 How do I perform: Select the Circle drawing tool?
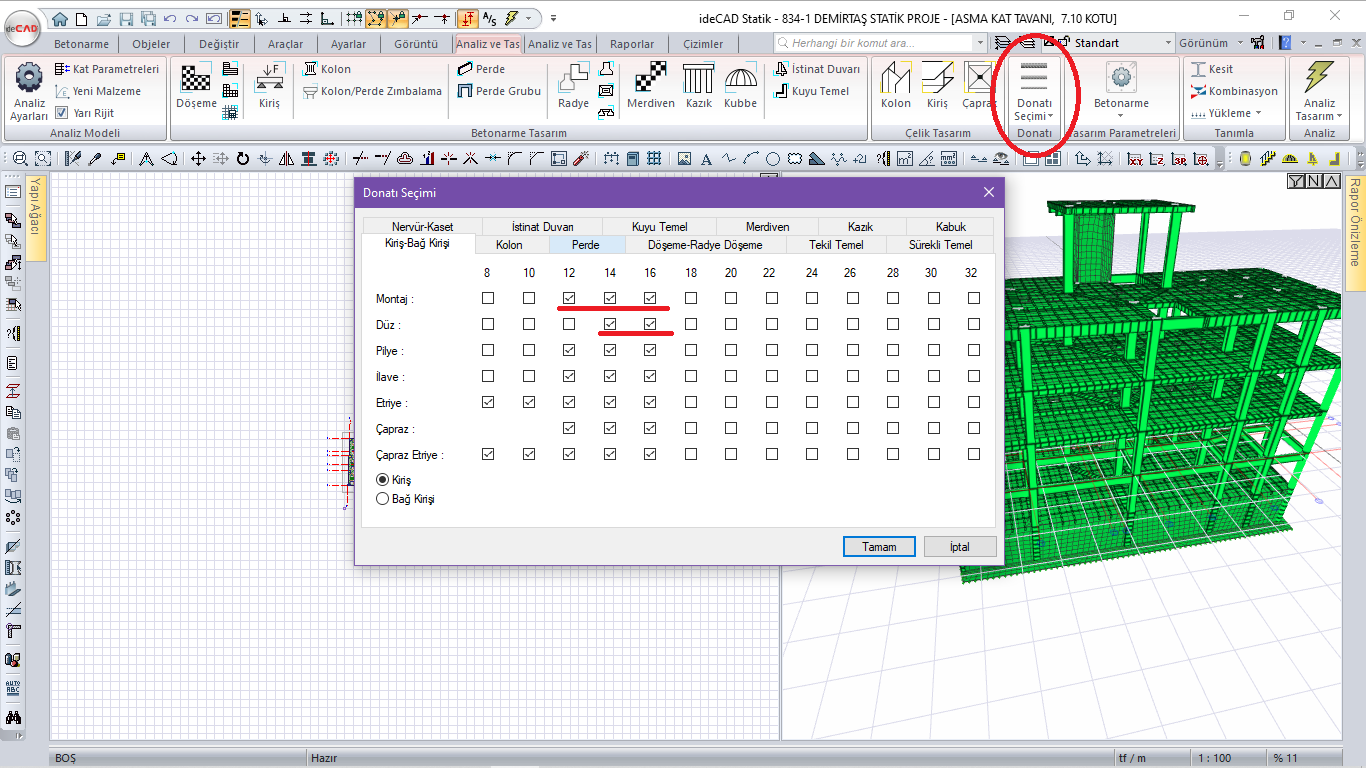772,158
